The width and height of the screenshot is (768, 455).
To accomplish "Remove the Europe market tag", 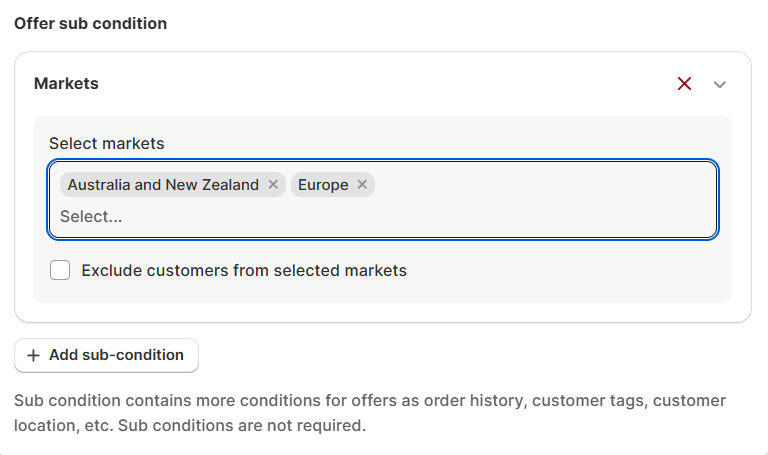I will coord(362,185).
